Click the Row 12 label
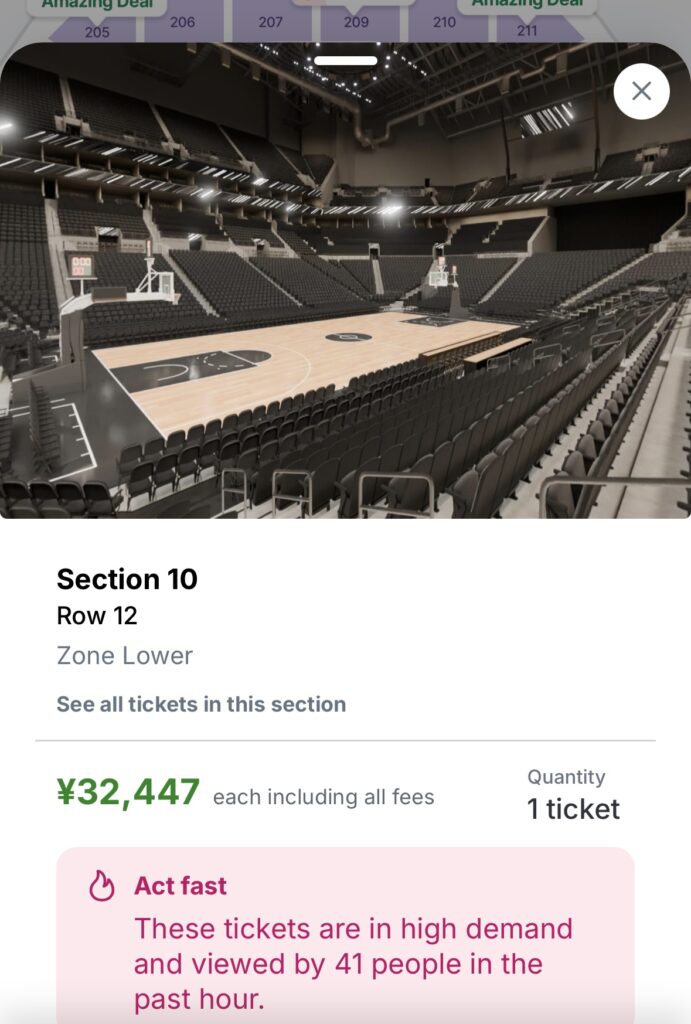The height and width of the screenshot is (1024, 691). [x=97, y=616]
